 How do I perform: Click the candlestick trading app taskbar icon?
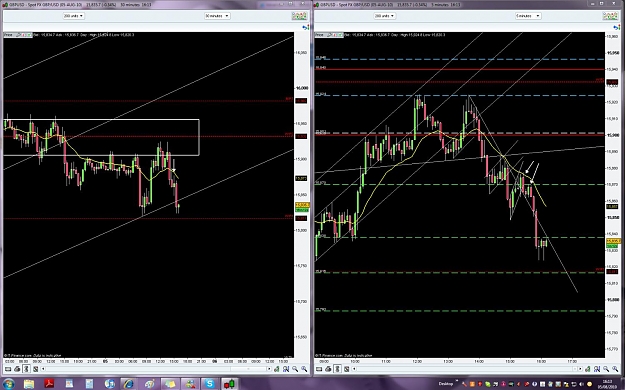(x=229, y=384)
